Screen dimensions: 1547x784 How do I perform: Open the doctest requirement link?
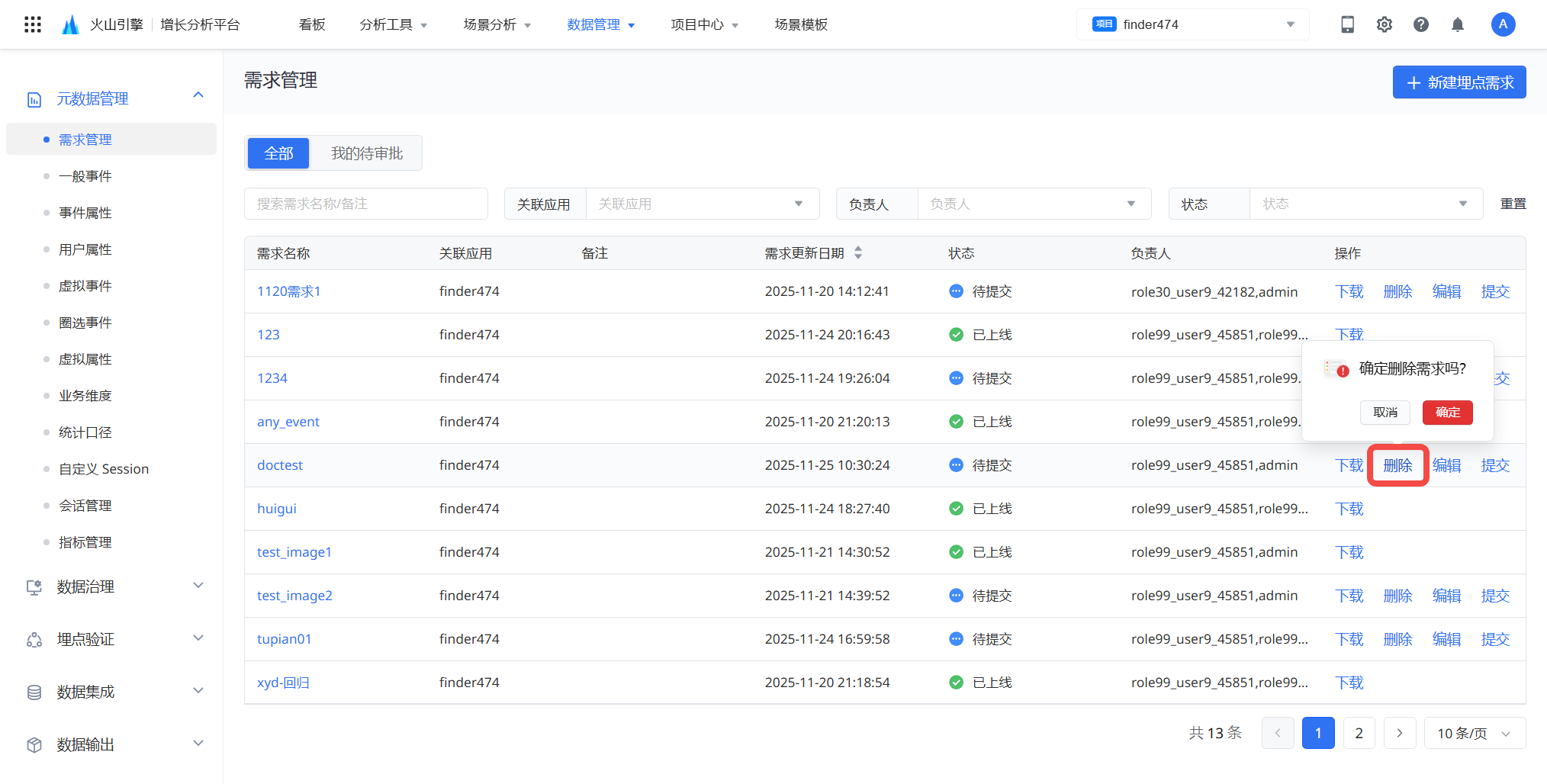click(x=280, y=465)
